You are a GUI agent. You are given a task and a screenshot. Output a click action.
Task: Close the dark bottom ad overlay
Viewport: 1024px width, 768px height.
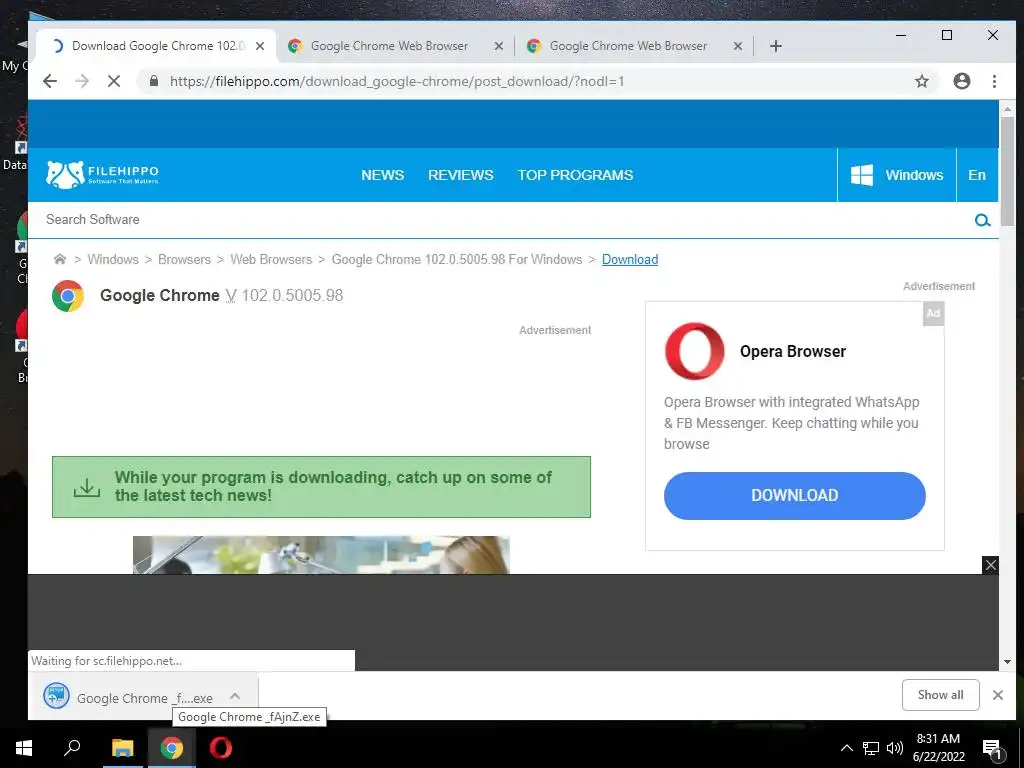(x=990, y=565)
